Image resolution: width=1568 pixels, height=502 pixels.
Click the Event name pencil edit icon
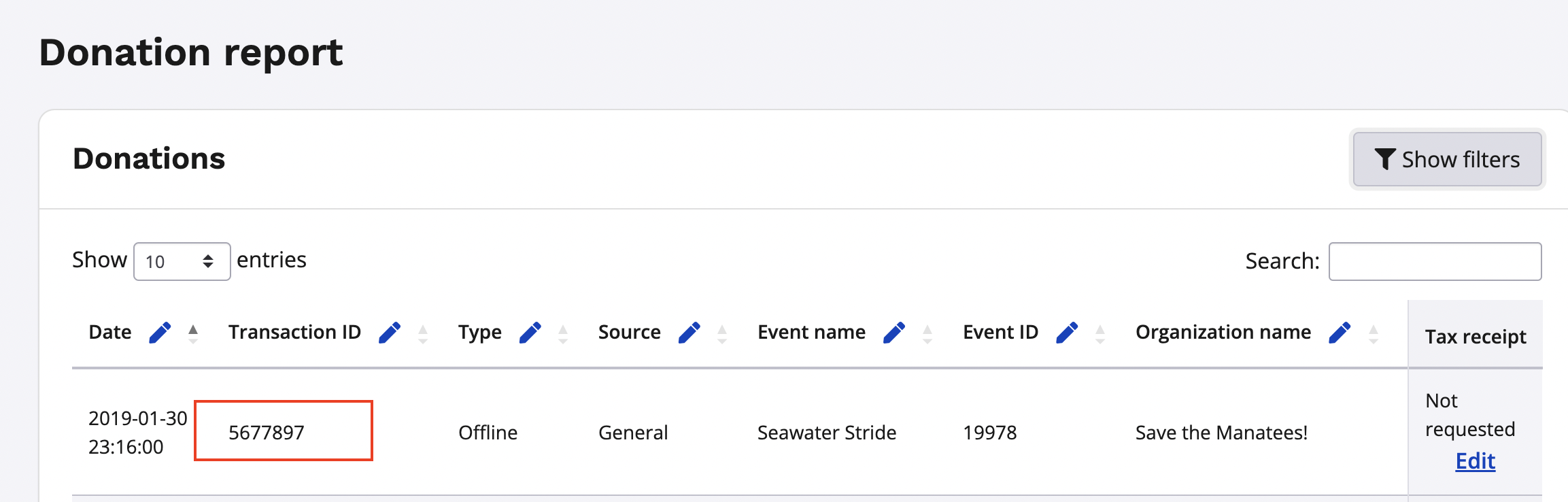893,333
